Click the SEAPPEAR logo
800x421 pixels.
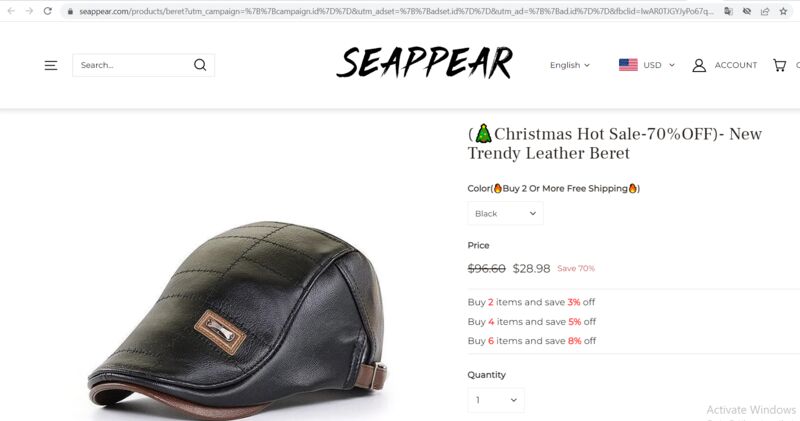(424, 63)
